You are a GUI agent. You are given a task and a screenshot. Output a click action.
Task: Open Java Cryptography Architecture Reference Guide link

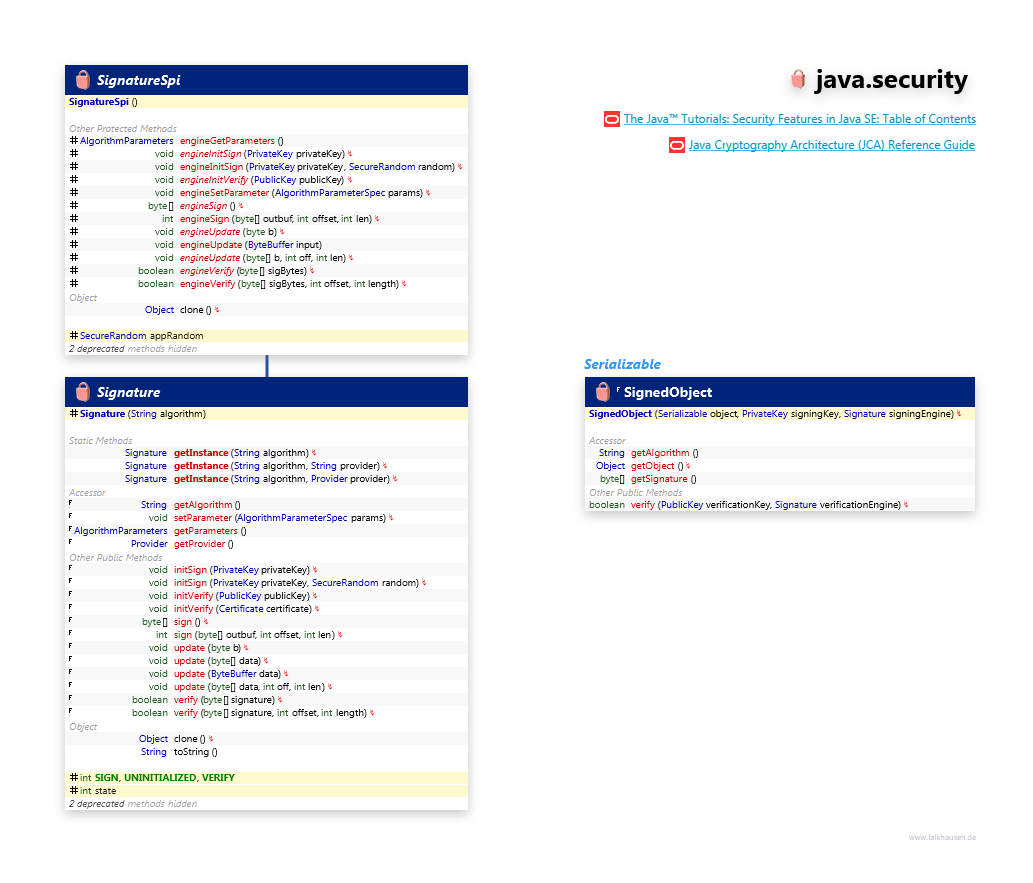coord(831,145)
